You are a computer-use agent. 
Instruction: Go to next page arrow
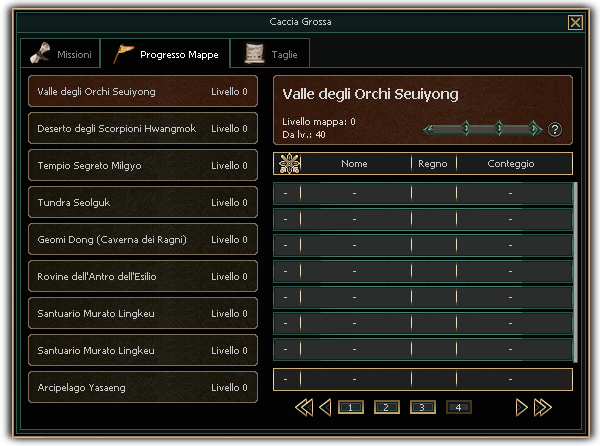point(521,407)
